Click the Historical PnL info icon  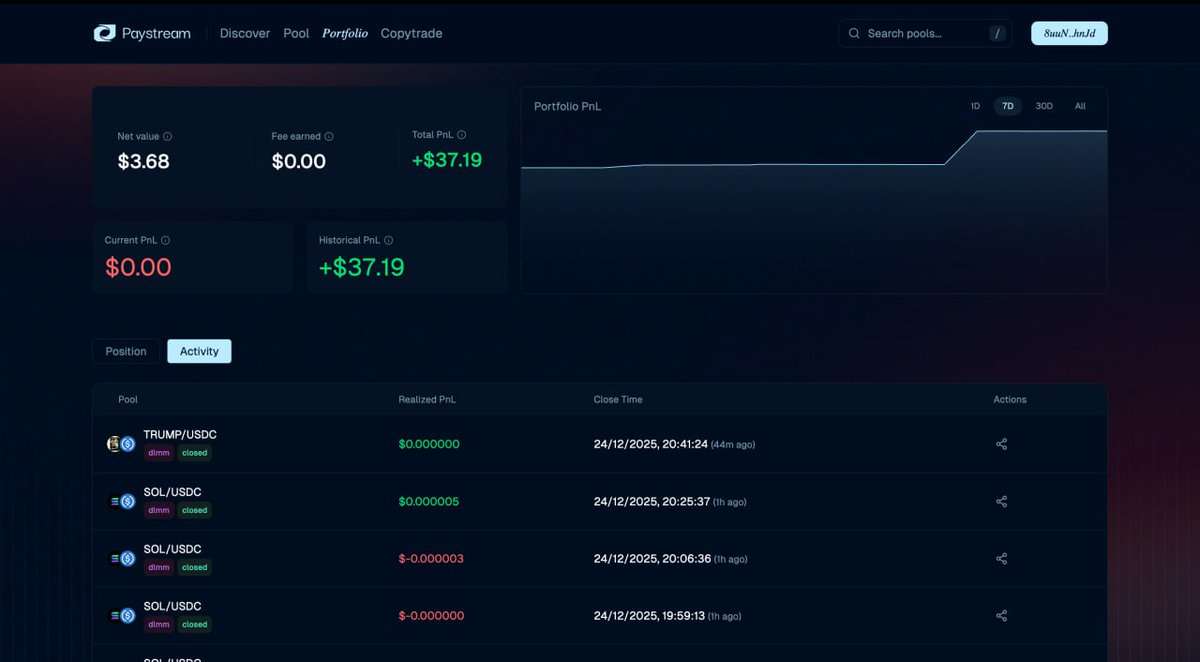[391, 240]
